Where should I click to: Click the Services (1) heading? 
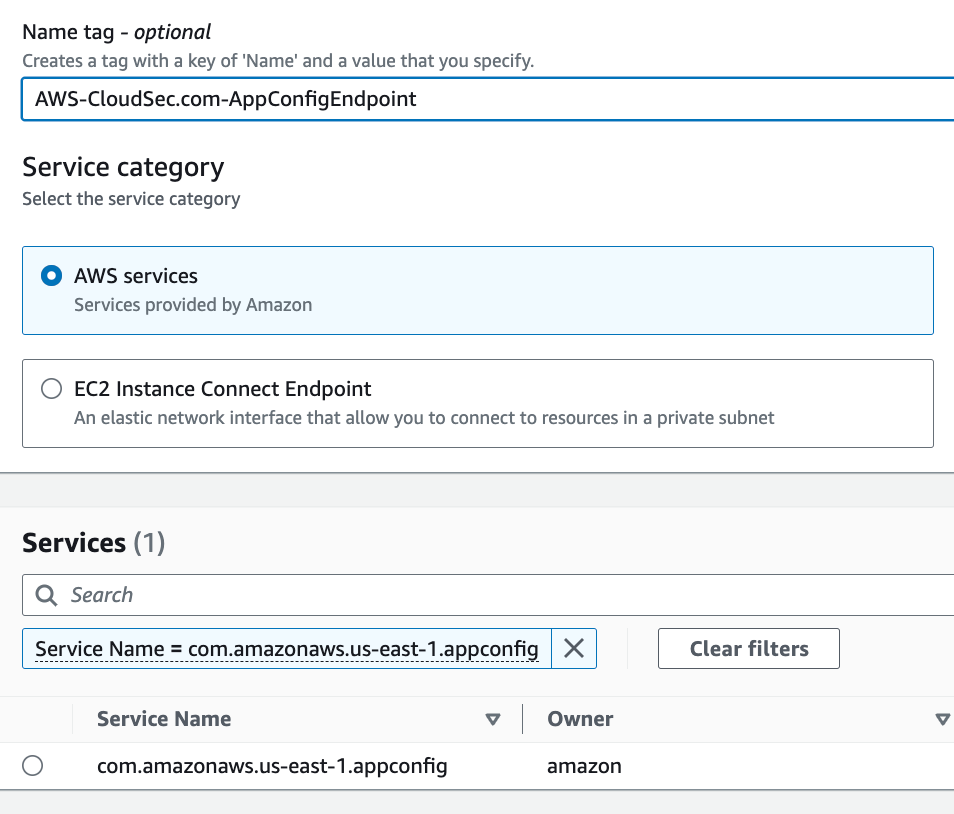pos(94,543)
